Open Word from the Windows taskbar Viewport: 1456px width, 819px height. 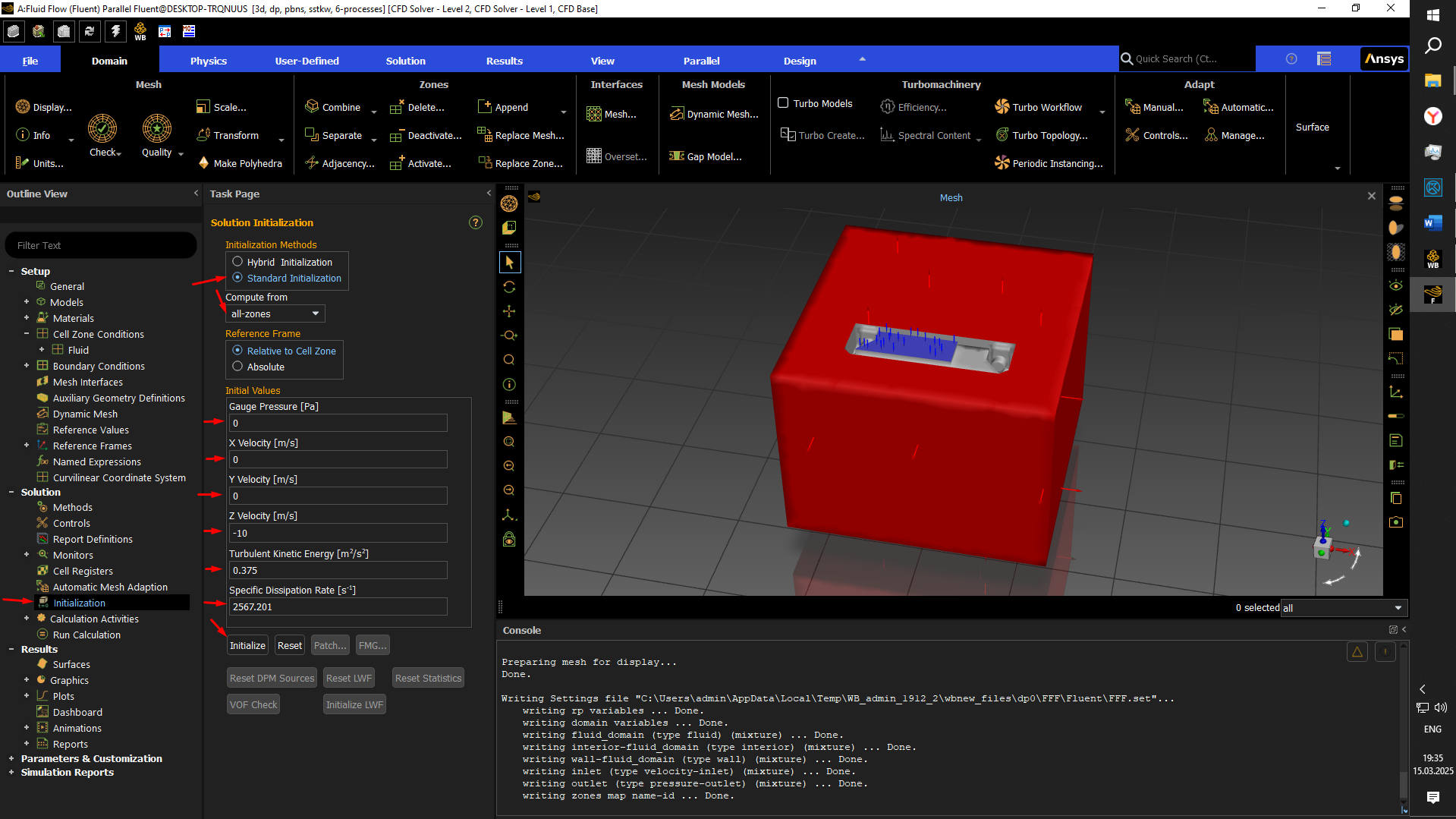tap(1432, 222)
